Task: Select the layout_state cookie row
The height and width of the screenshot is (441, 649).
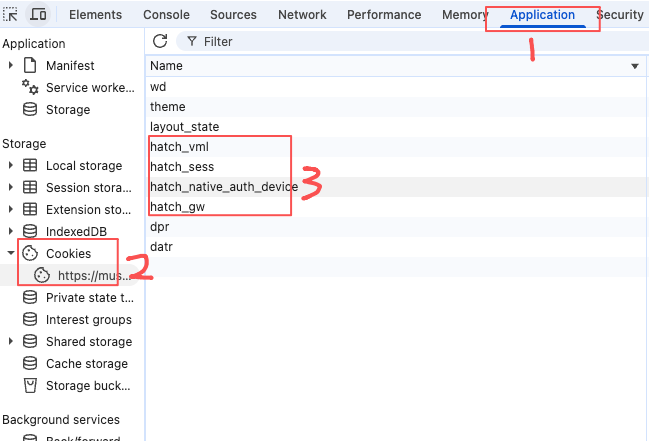Action: click(x=396, y=127)
